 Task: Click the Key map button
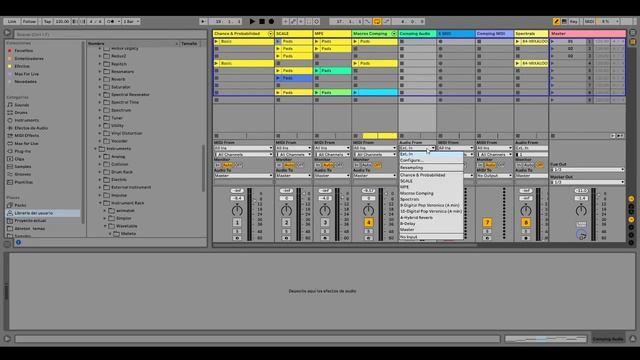click(x=574, y=21)
